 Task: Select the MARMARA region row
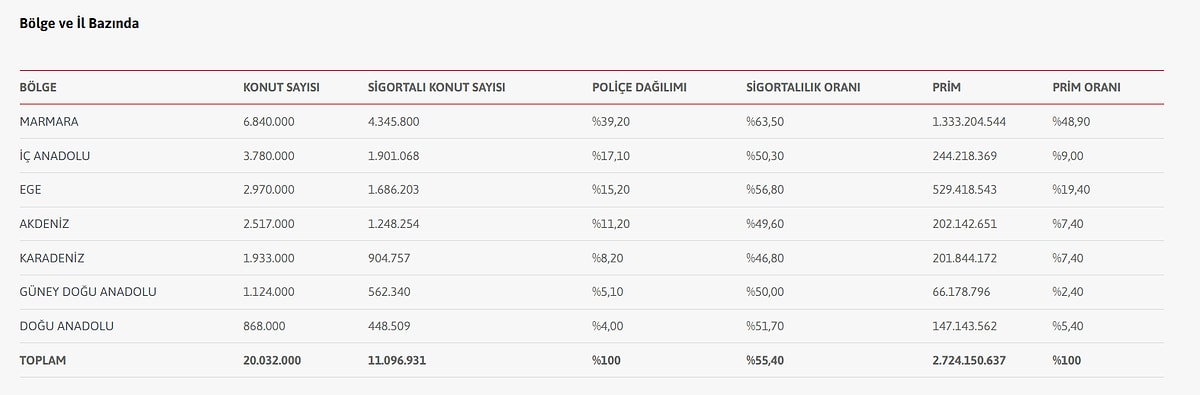(x=592, y=121)
